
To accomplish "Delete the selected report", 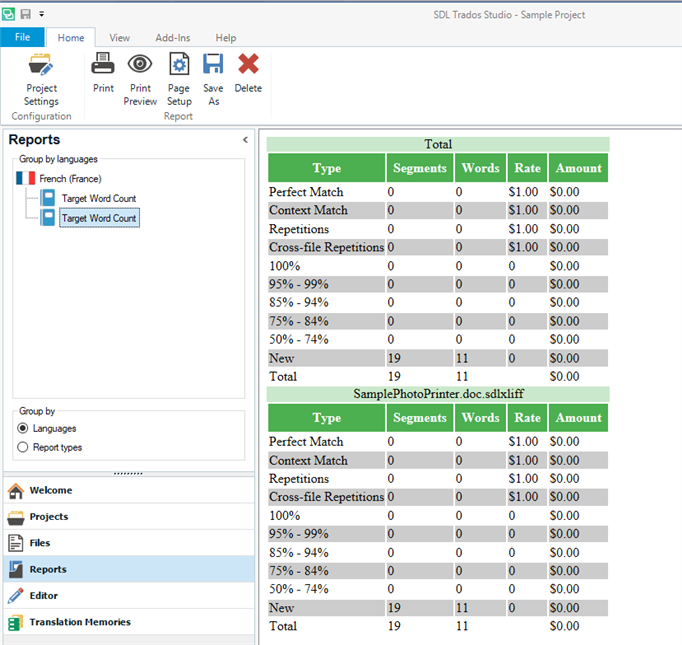I will tap(248, 74).
